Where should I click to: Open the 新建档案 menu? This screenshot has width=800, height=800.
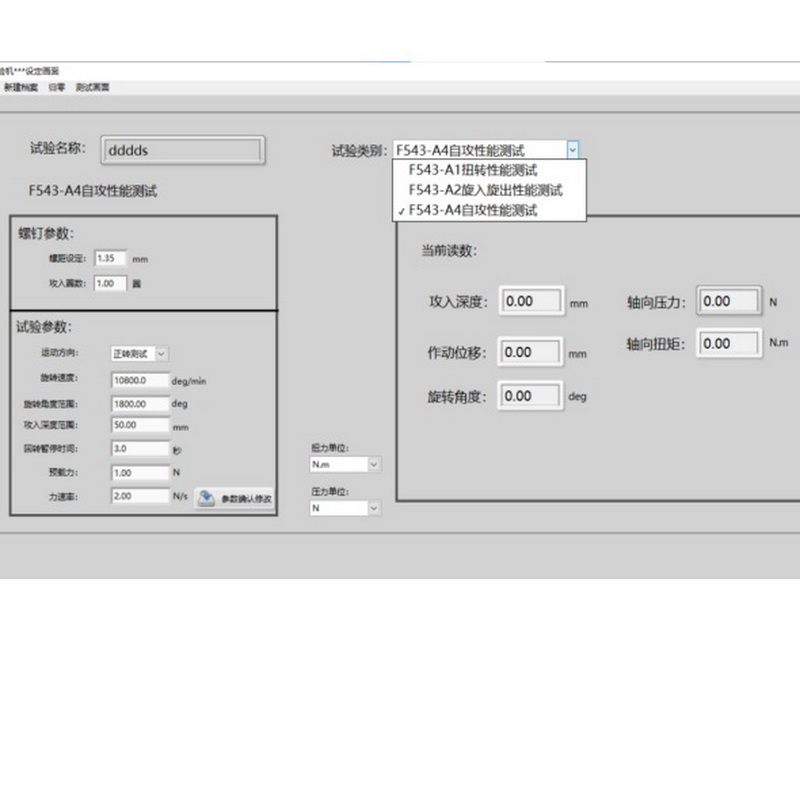coord(21,88)
